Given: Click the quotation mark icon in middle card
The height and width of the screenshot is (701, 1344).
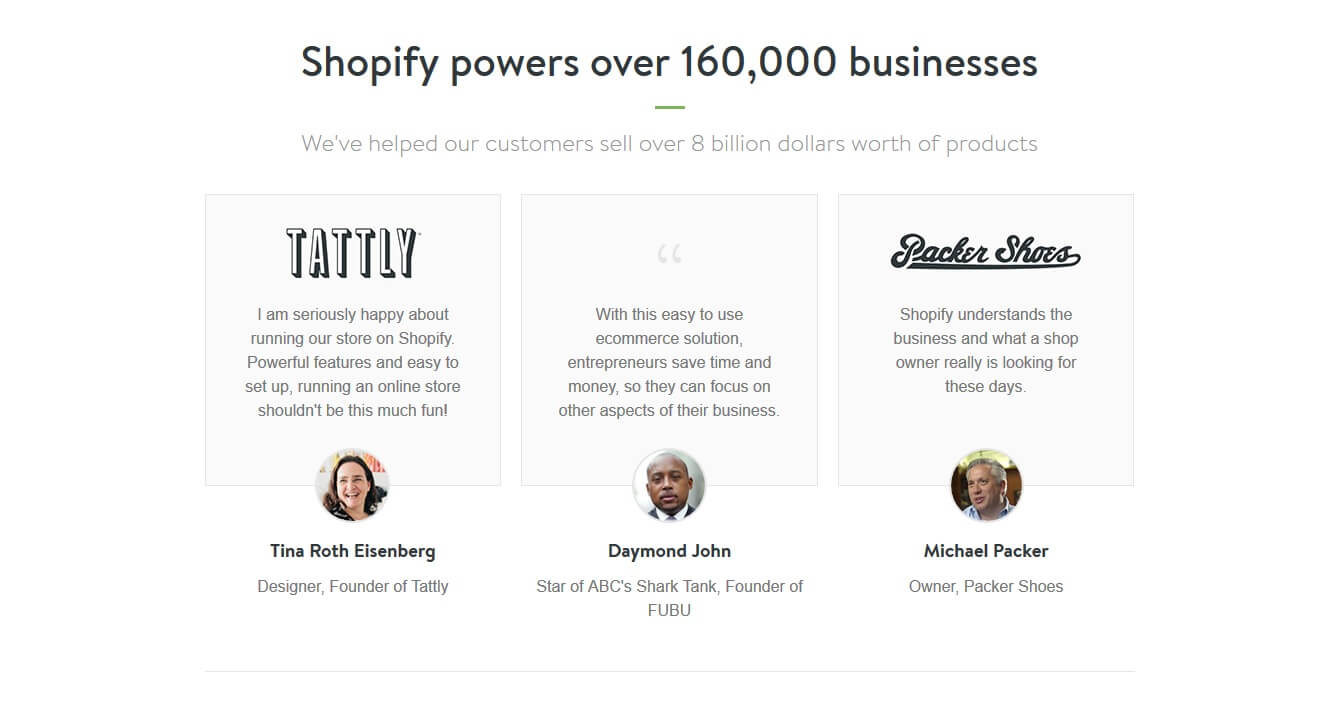Looking at the screenshot, I should tap(669, 254).
